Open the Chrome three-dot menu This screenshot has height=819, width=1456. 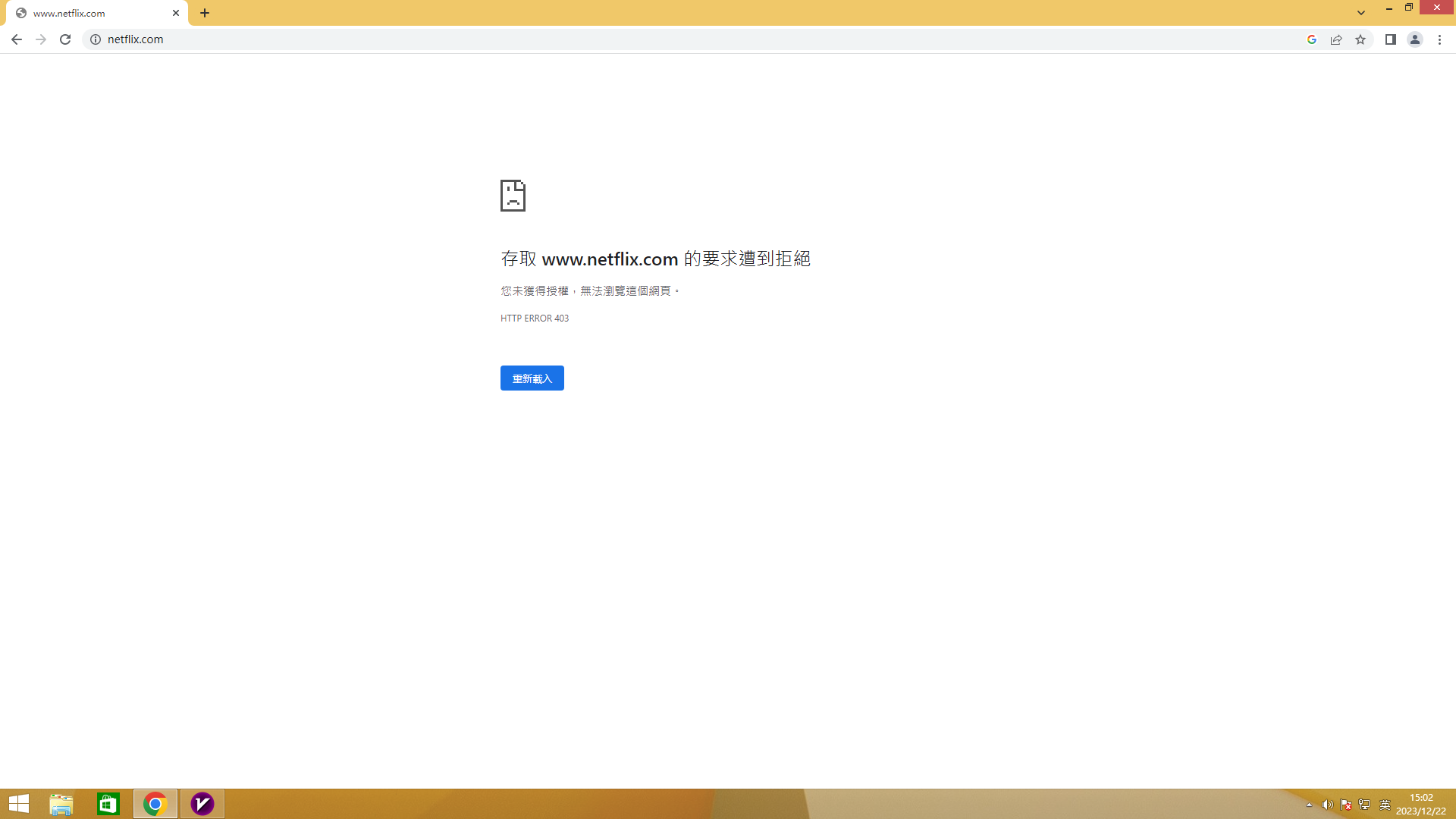tap(1440, 39)
